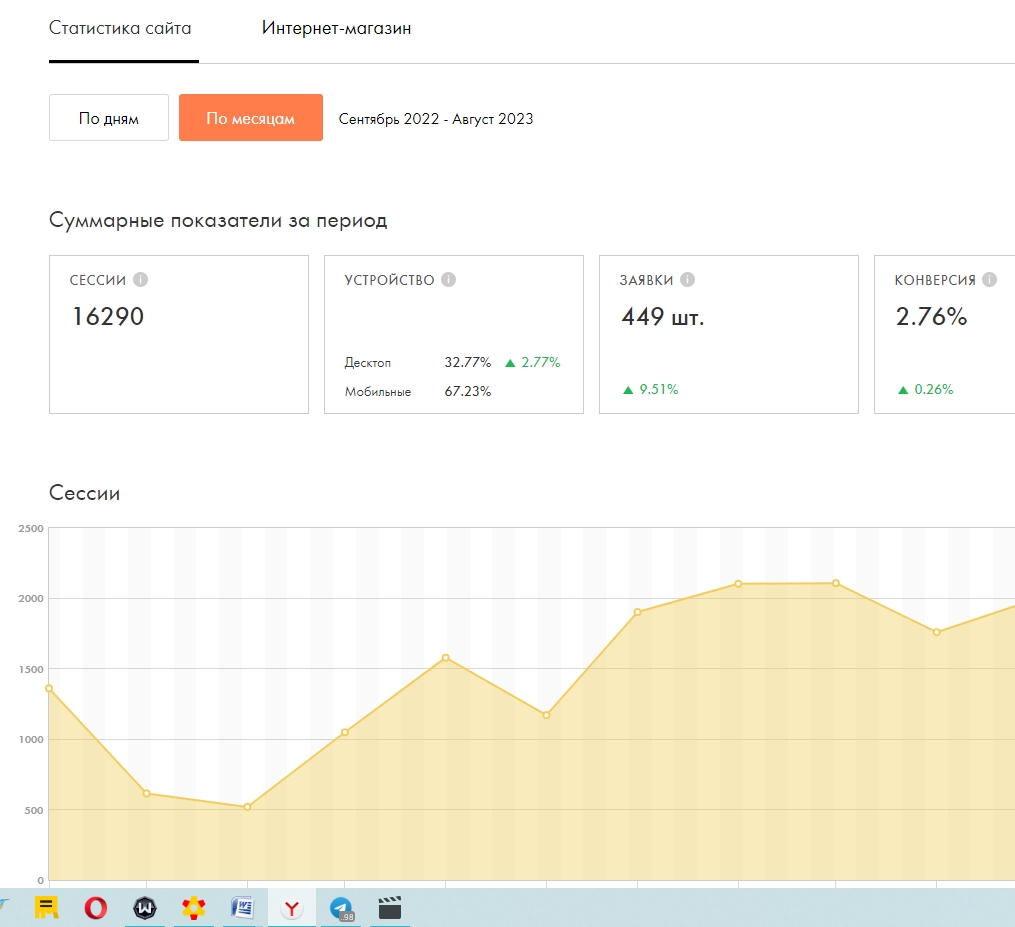Click the 449 шт. requests value
The width and height of the screenshot is (1015, 927).
pos(662,317)
